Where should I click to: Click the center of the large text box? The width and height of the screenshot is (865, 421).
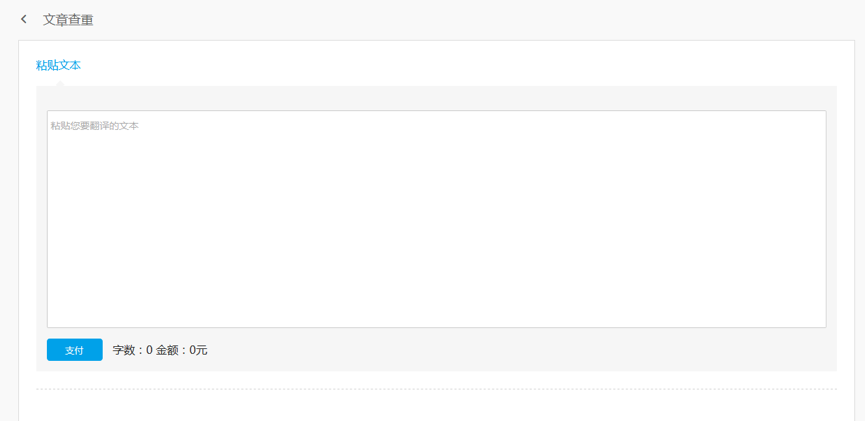[436, 218]
